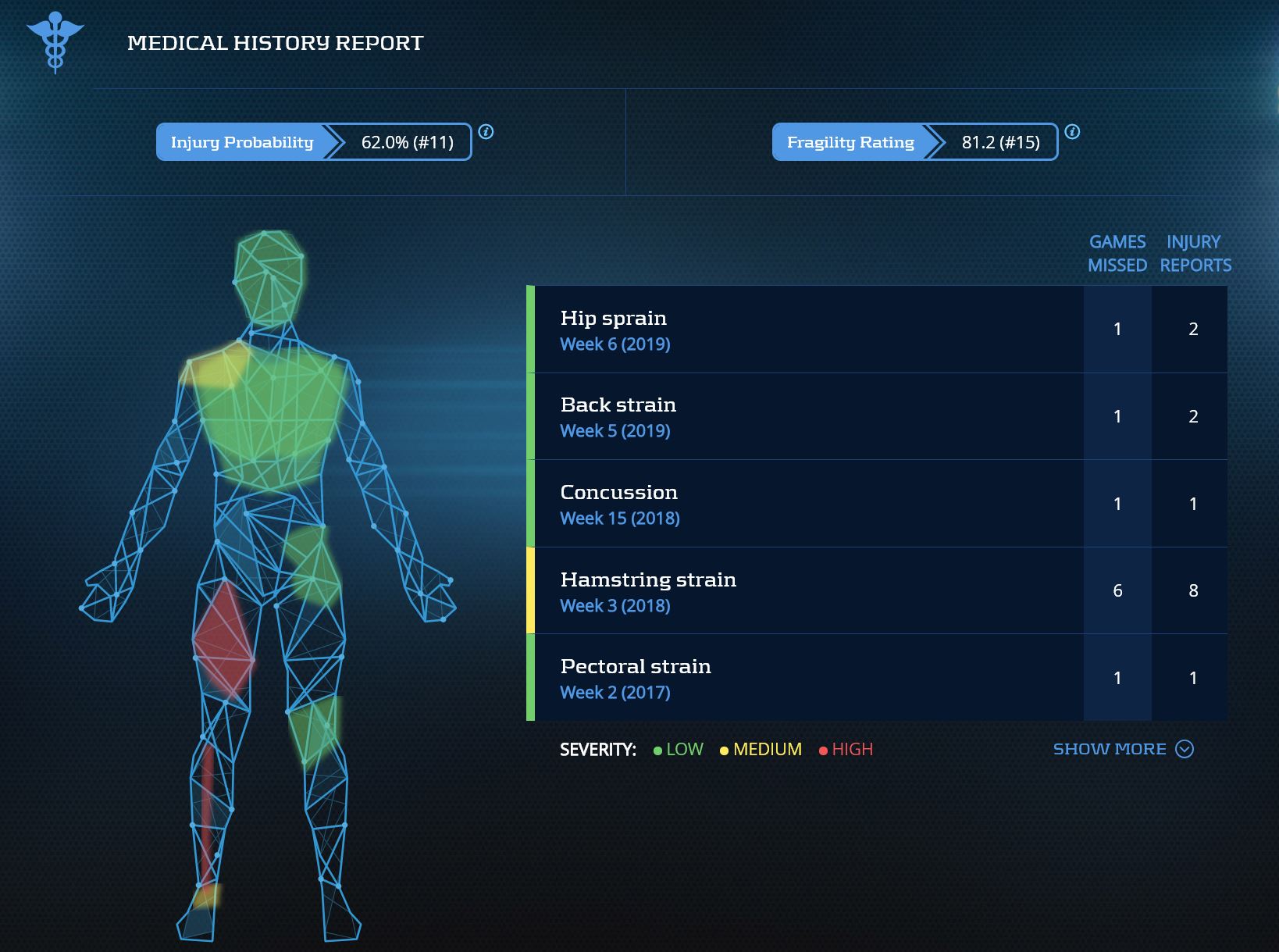Click info icon beside Fragility Rating
Image resolution: width=1279 pixels, height=952 pixels.
(1072, 132)
